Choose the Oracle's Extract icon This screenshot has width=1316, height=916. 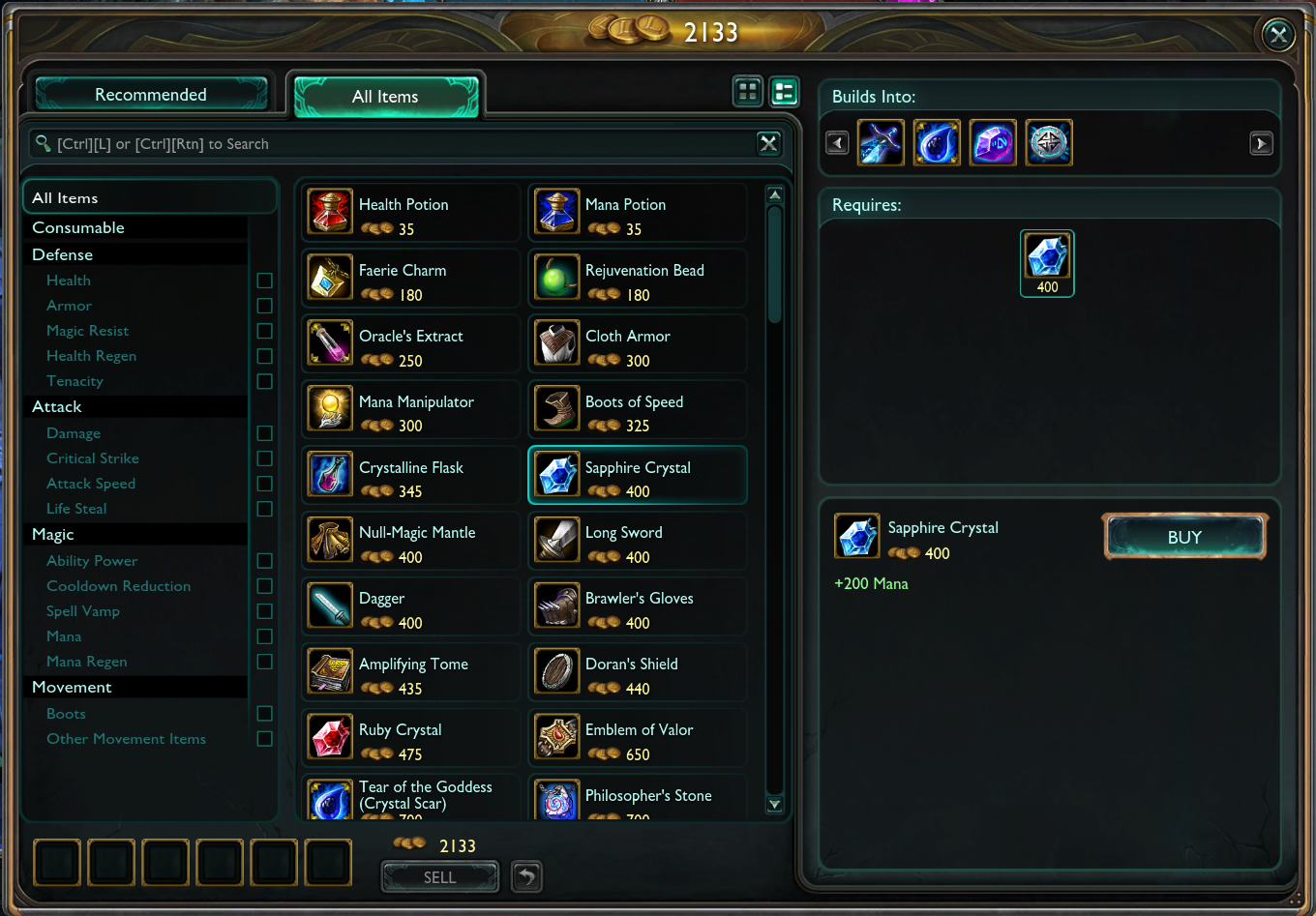point(330,343)
